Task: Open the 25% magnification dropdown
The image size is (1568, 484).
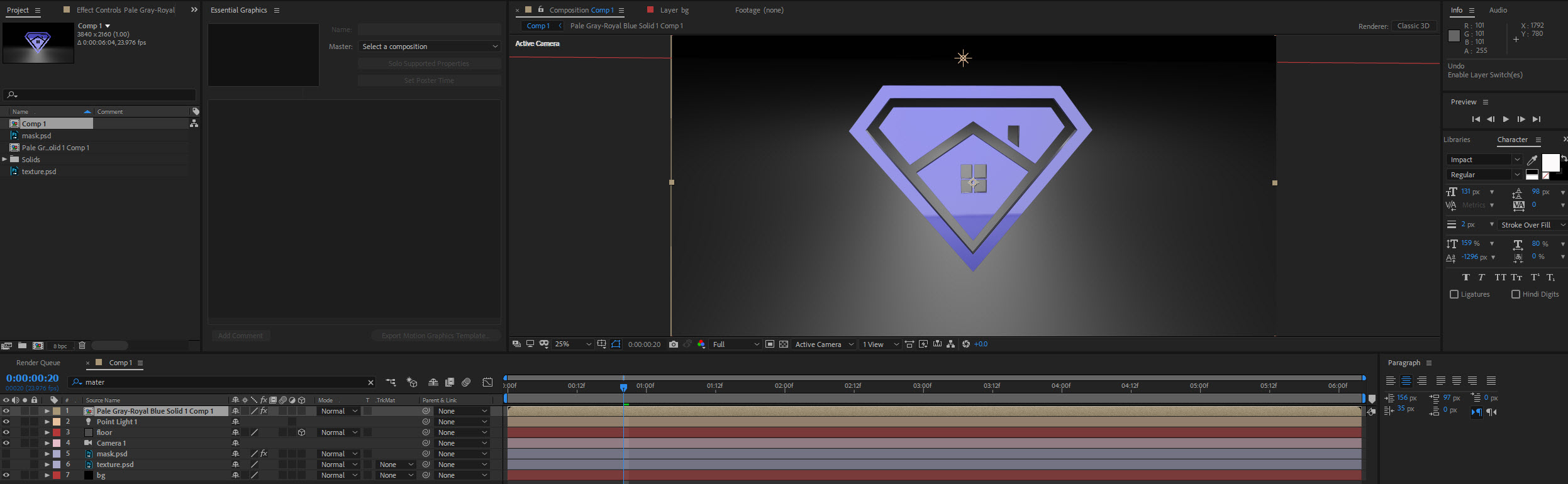Action: coord(573,344)
